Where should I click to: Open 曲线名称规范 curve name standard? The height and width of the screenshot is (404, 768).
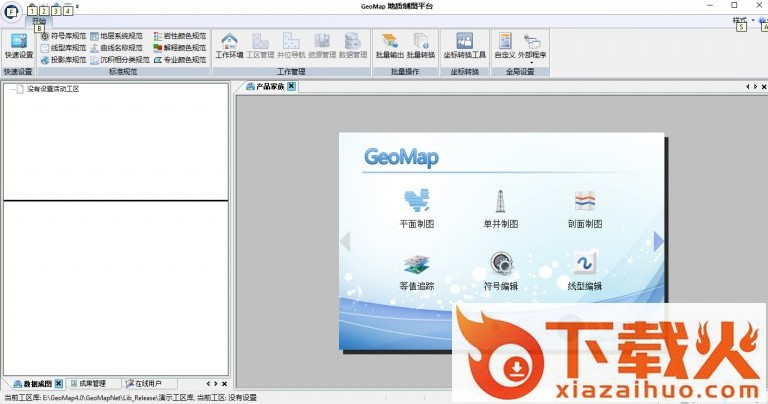click(x=116, y=48)
